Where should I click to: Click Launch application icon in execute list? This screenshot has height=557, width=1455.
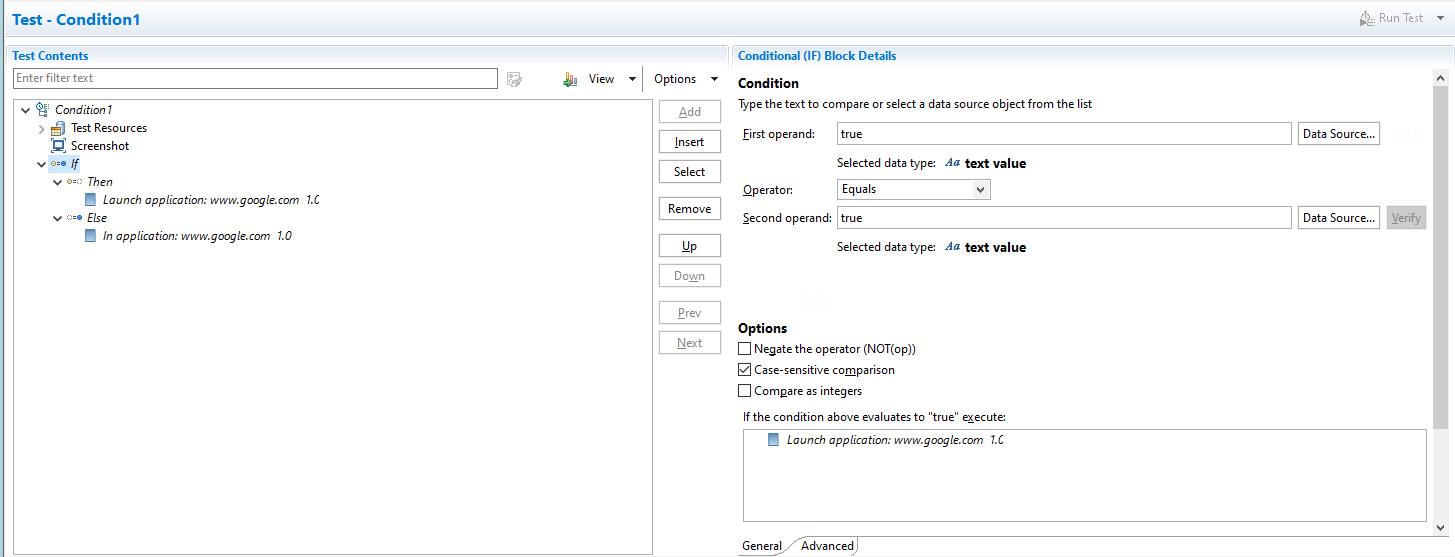(x=774, y=440)
